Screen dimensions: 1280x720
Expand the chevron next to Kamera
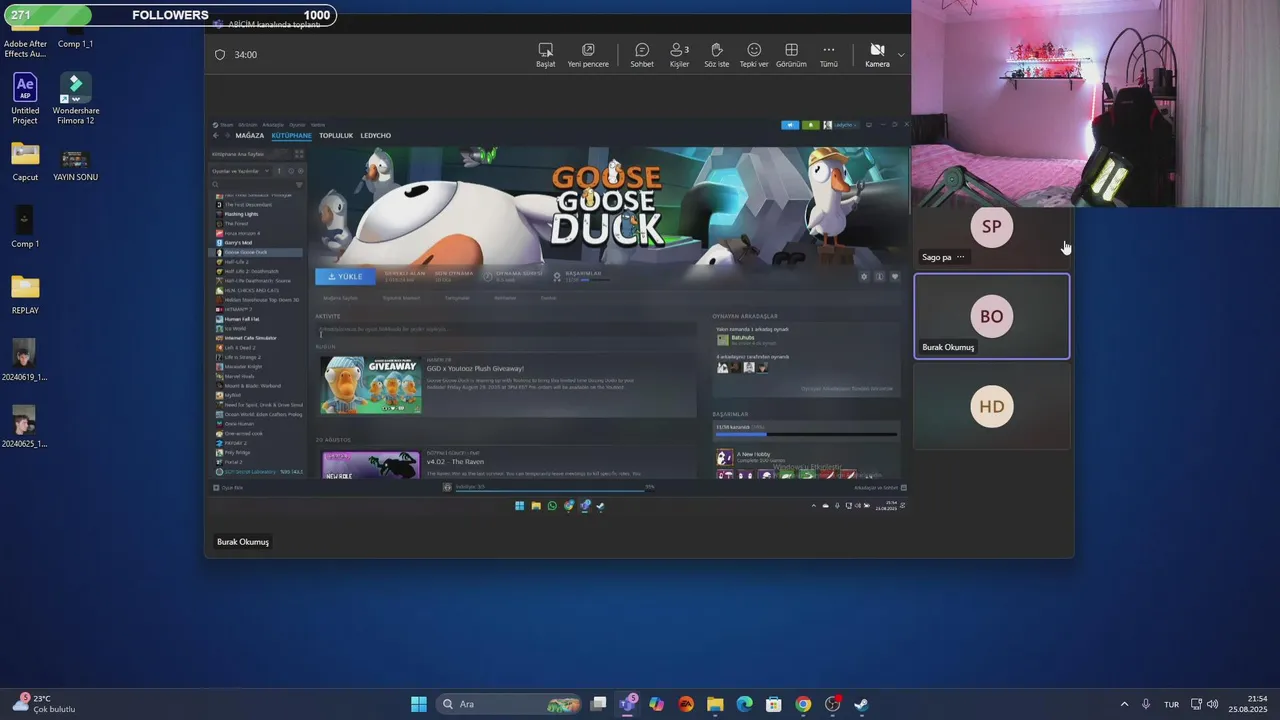tap(901, 55)
